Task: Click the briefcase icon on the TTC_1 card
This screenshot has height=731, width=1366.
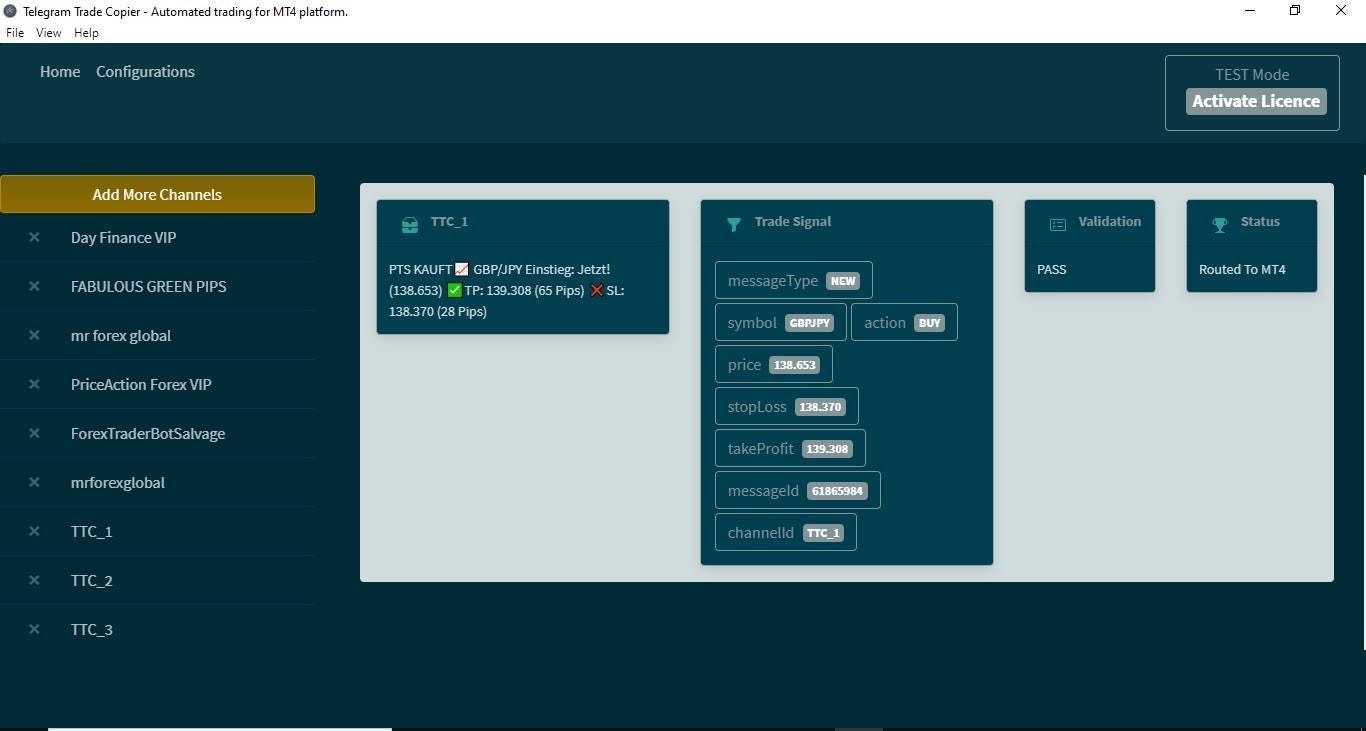Action: click(410, 224)
